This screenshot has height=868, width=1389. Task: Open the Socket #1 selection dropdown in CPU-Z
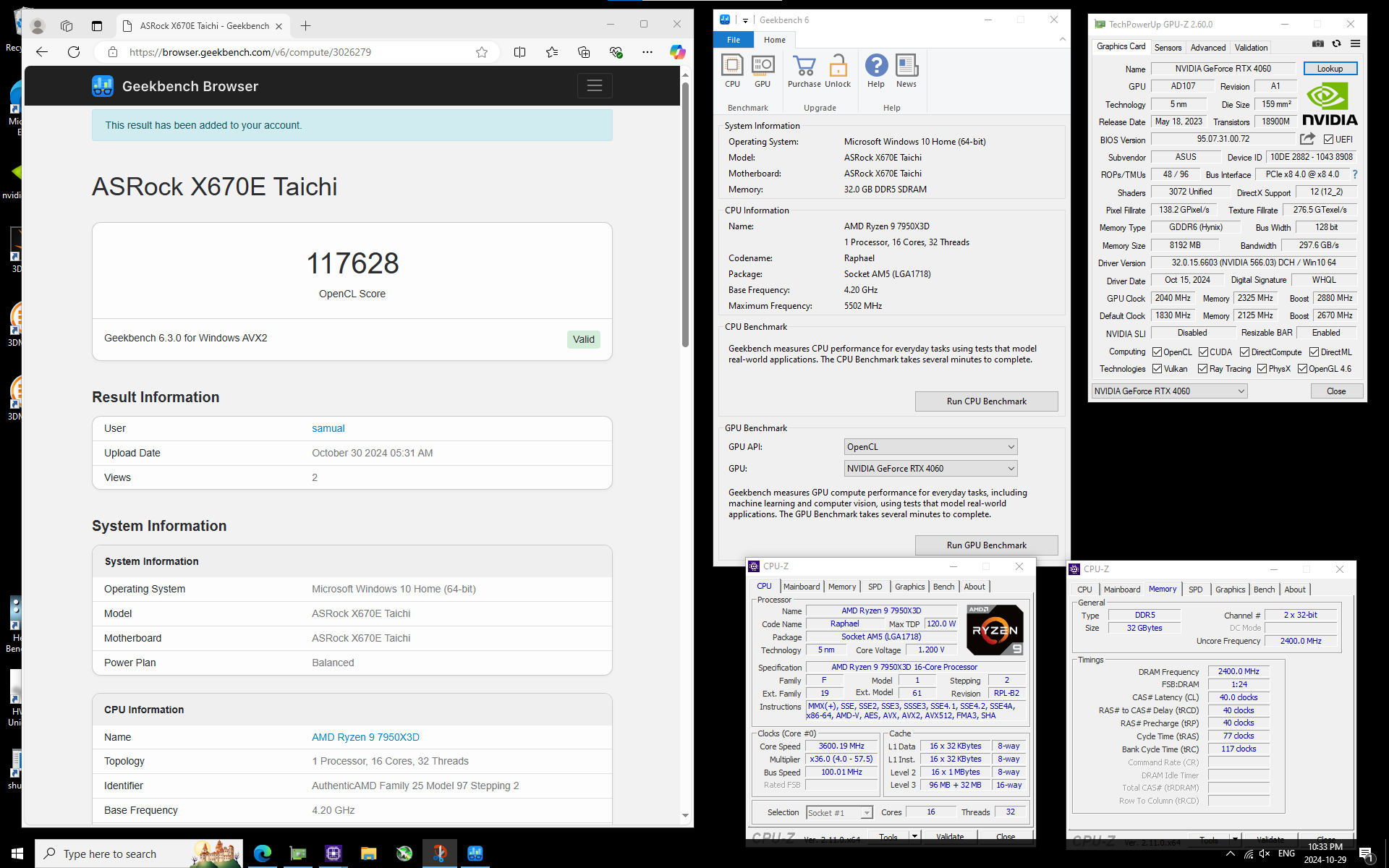click(x=839, y=813)
